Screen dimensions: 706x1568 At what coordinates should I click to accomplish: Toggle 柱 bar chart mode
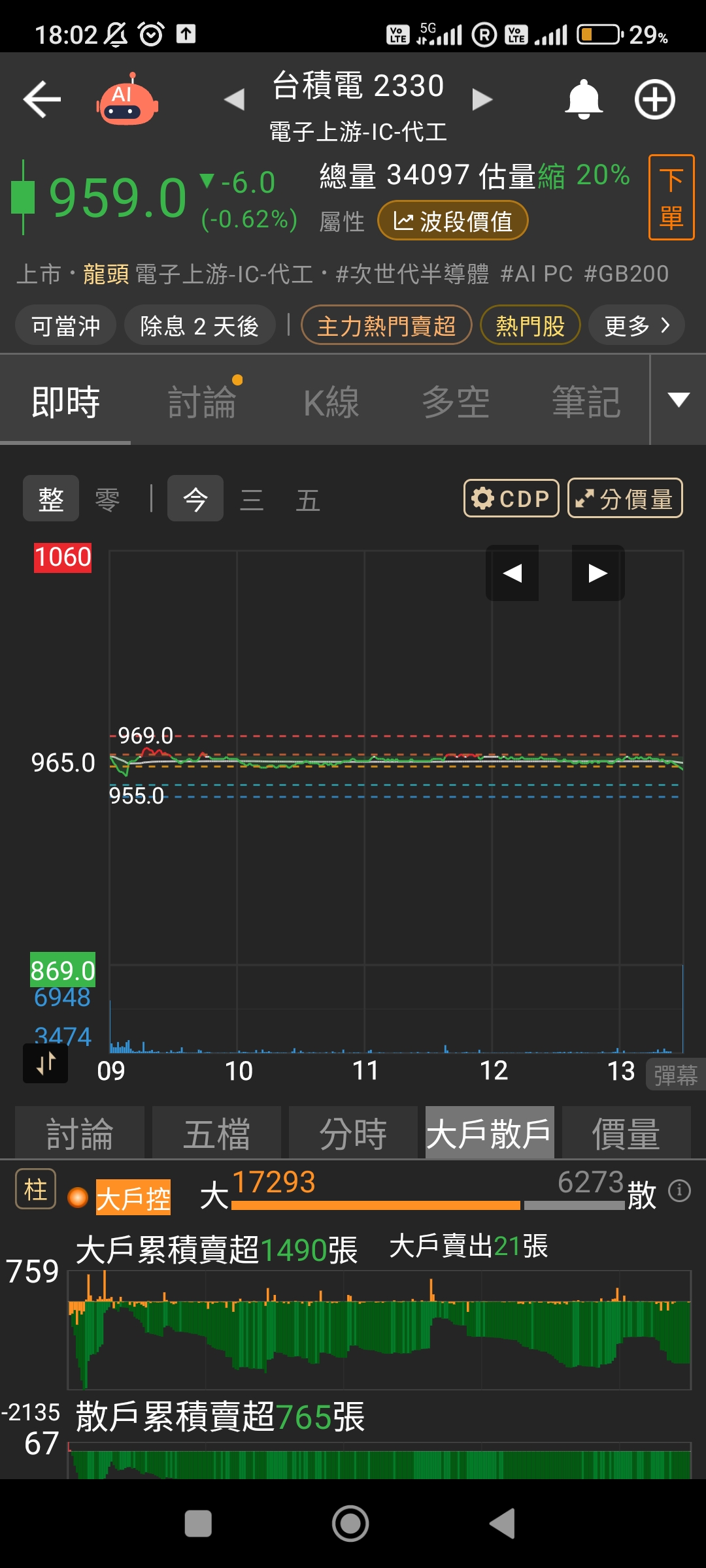(35, 1189)
